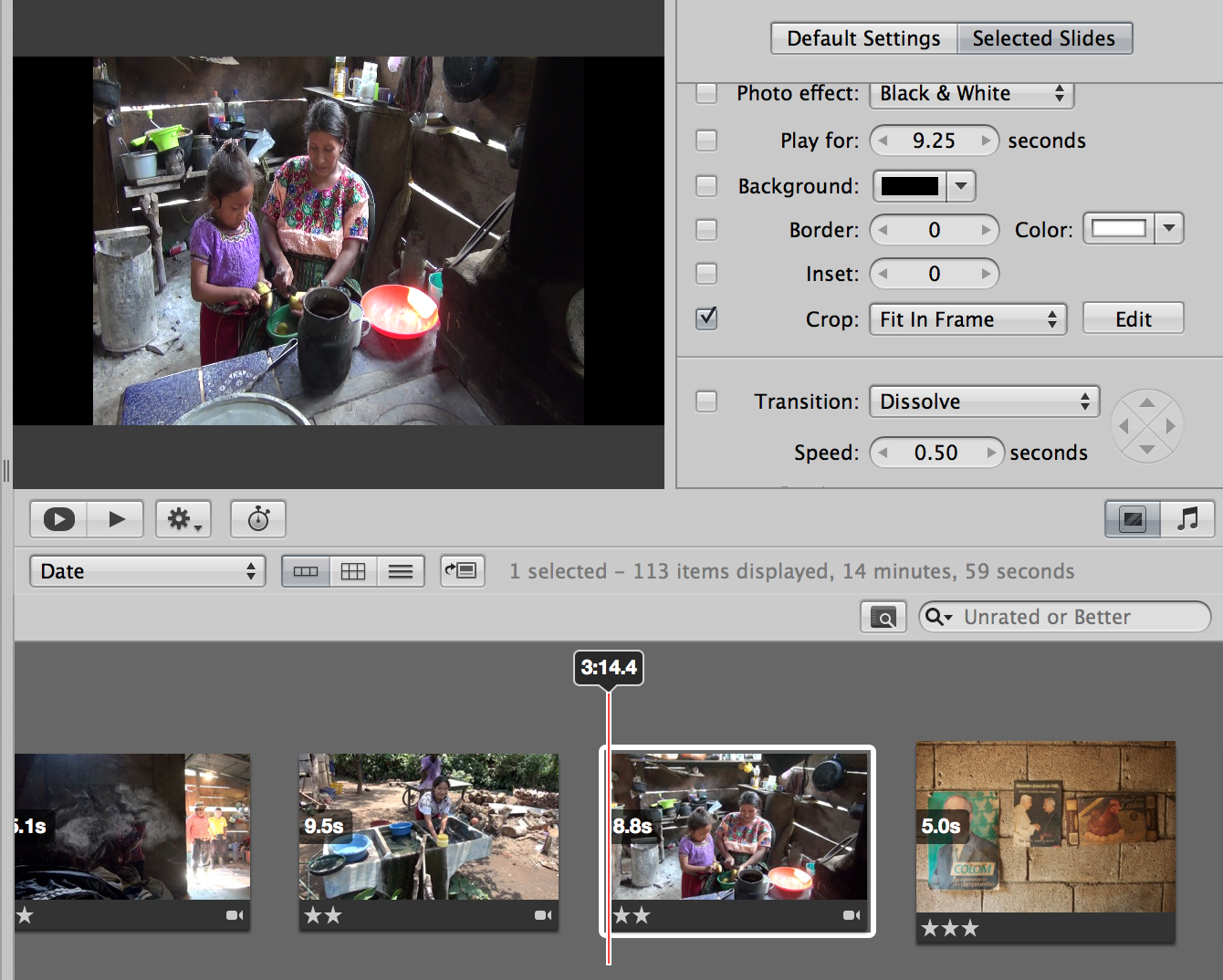The image size is (1223, 980).
Task: Click the Edit crop button
Action: pos(1133,319)
